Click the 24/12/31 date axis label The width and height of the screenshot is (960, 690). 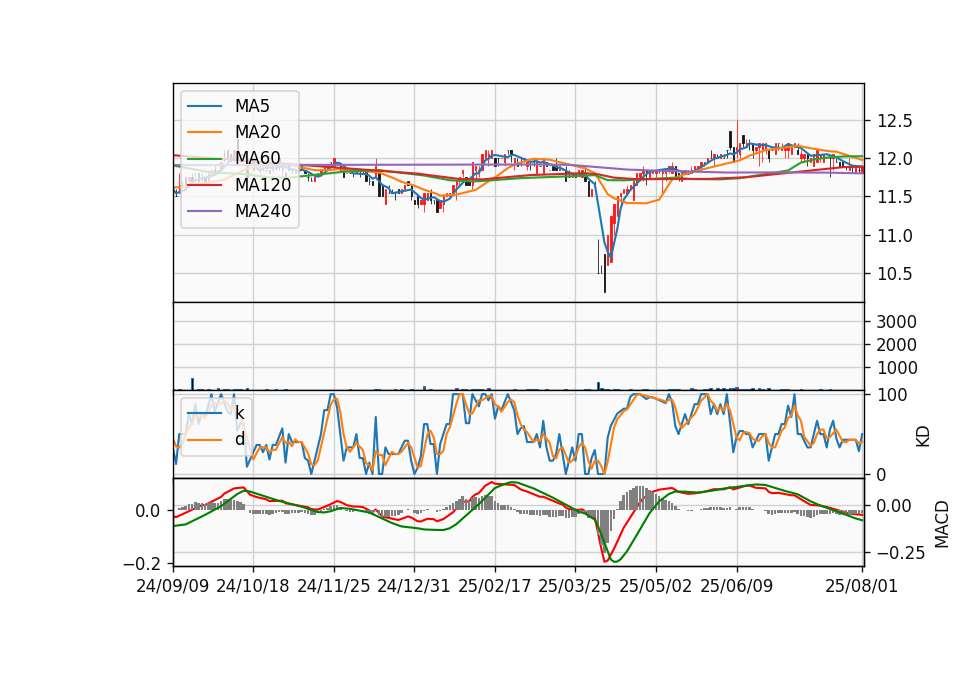[414, 586]
